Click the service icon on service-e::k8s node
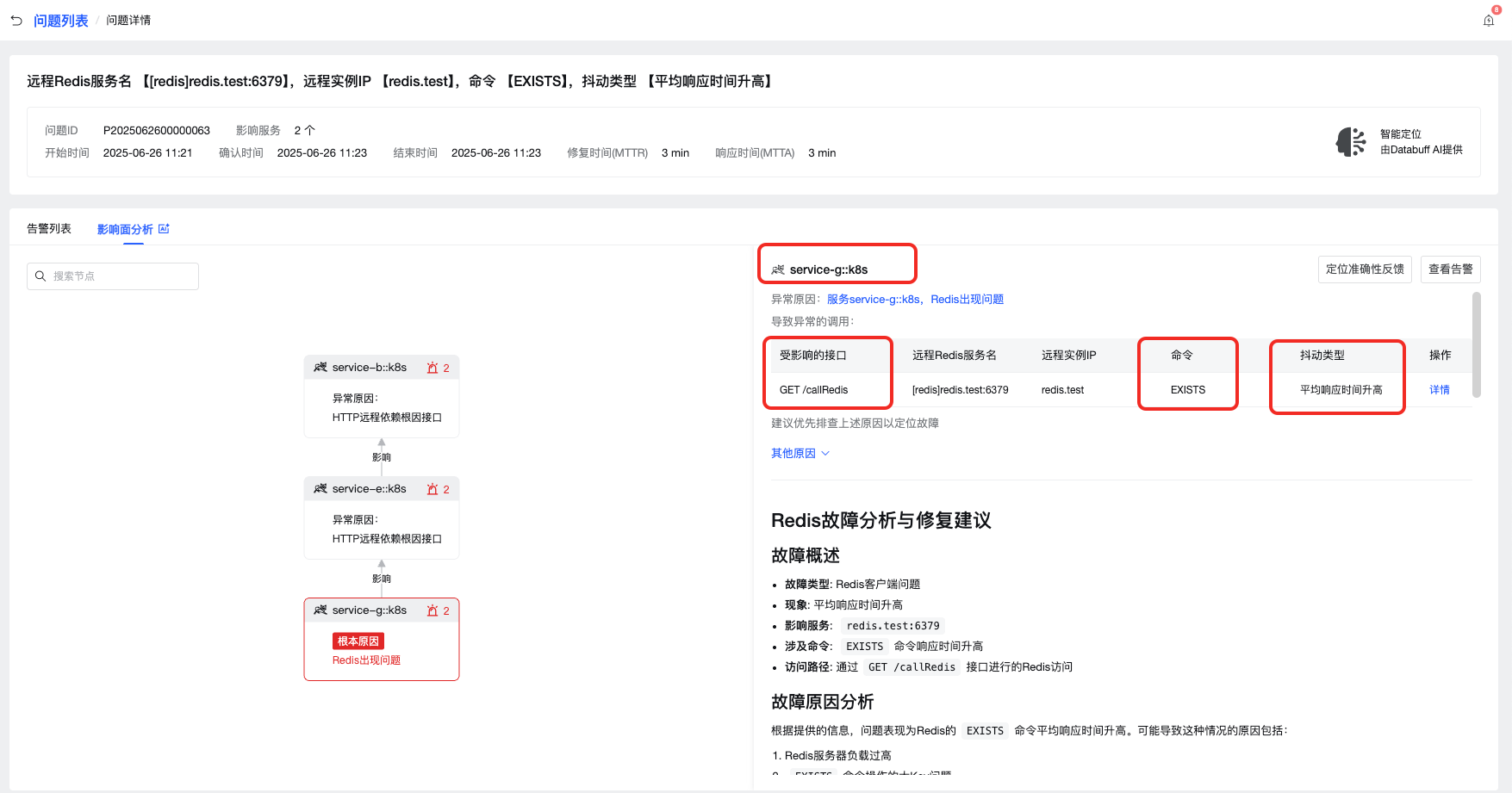Viewport: 1512px width, 793px height. pos(320,489)
